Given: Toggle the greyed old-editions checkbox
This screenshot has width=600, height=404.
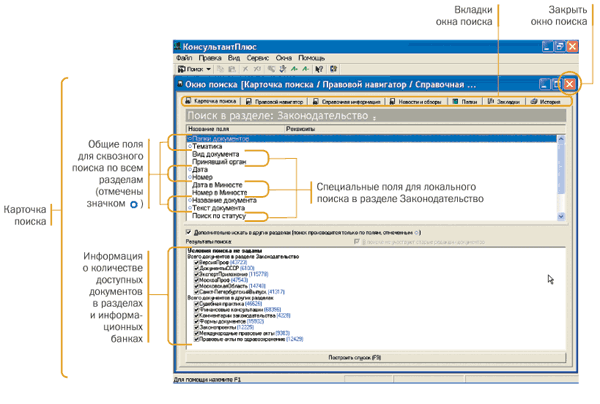Looking at the screenshot, I should [x=357, y=241].
